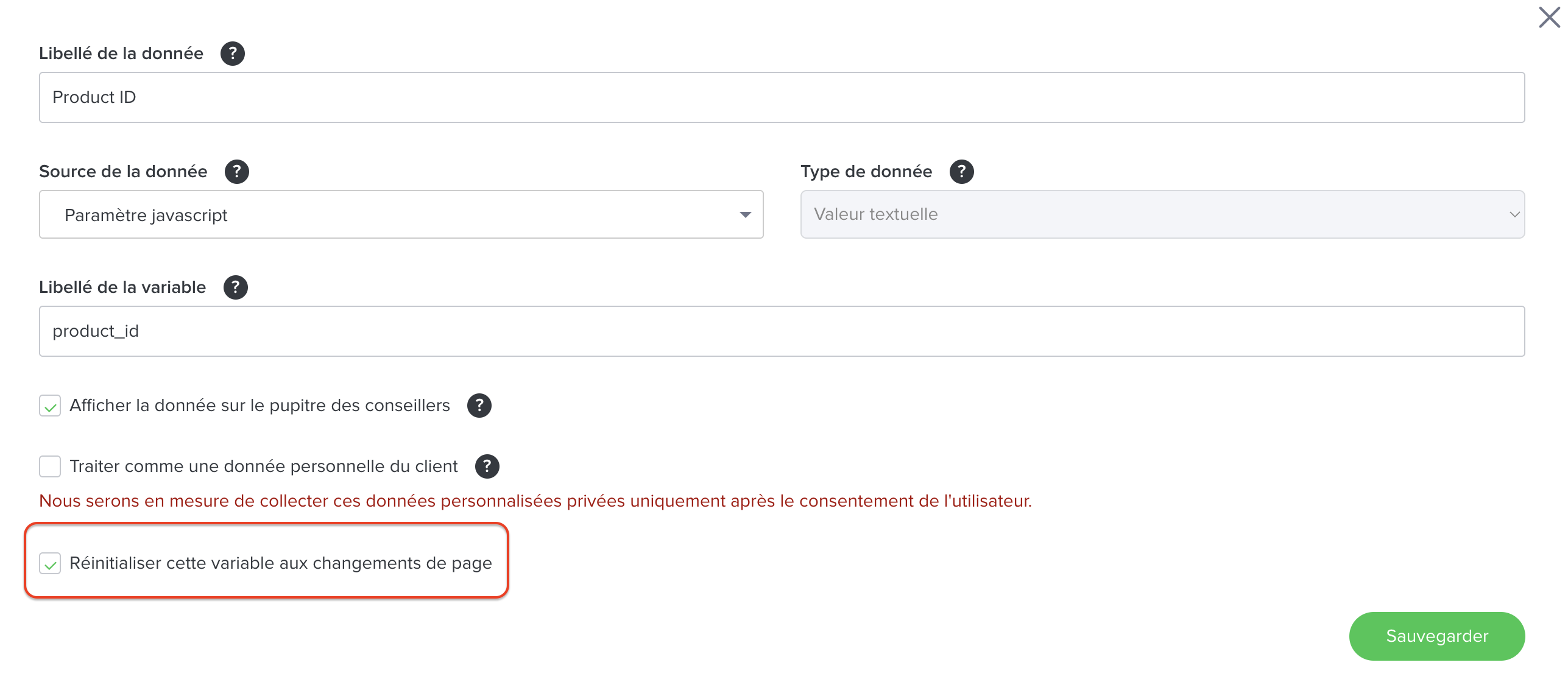Enable Traiter comme une donnée personnelle

point(50,466)
